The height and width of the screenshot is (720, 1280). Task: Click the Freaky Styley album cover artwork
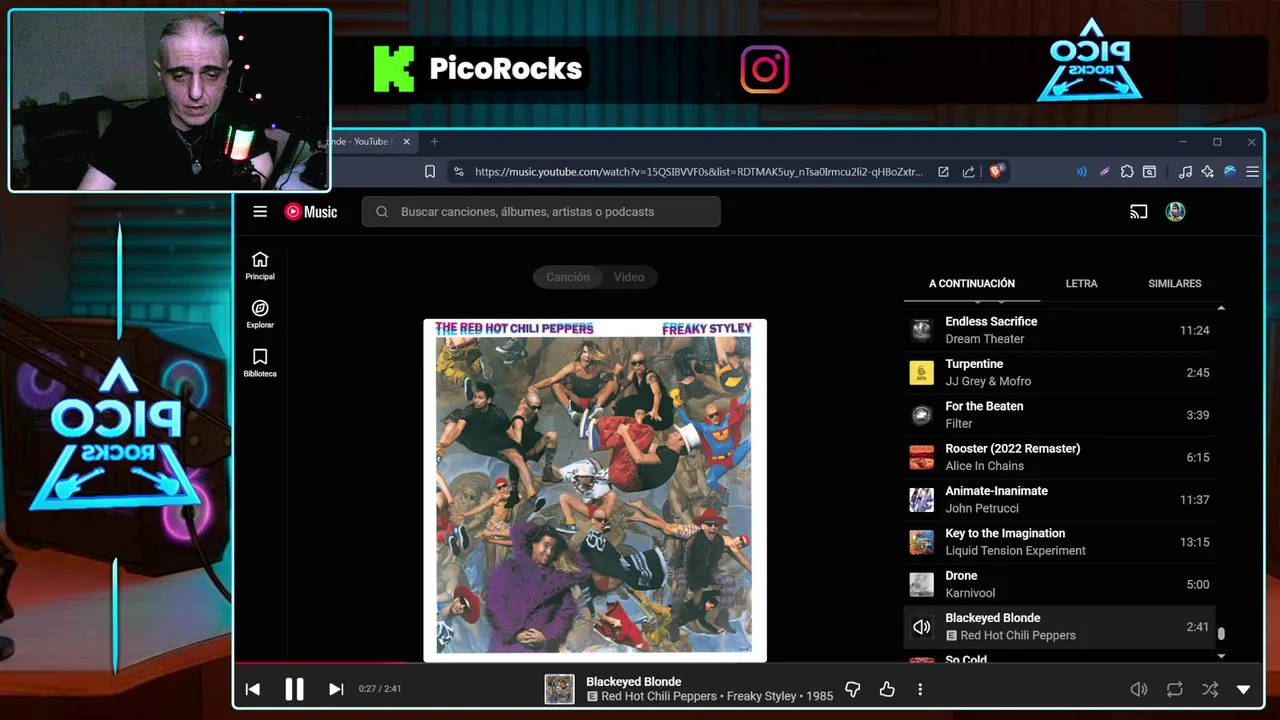[x=595, y=490]
